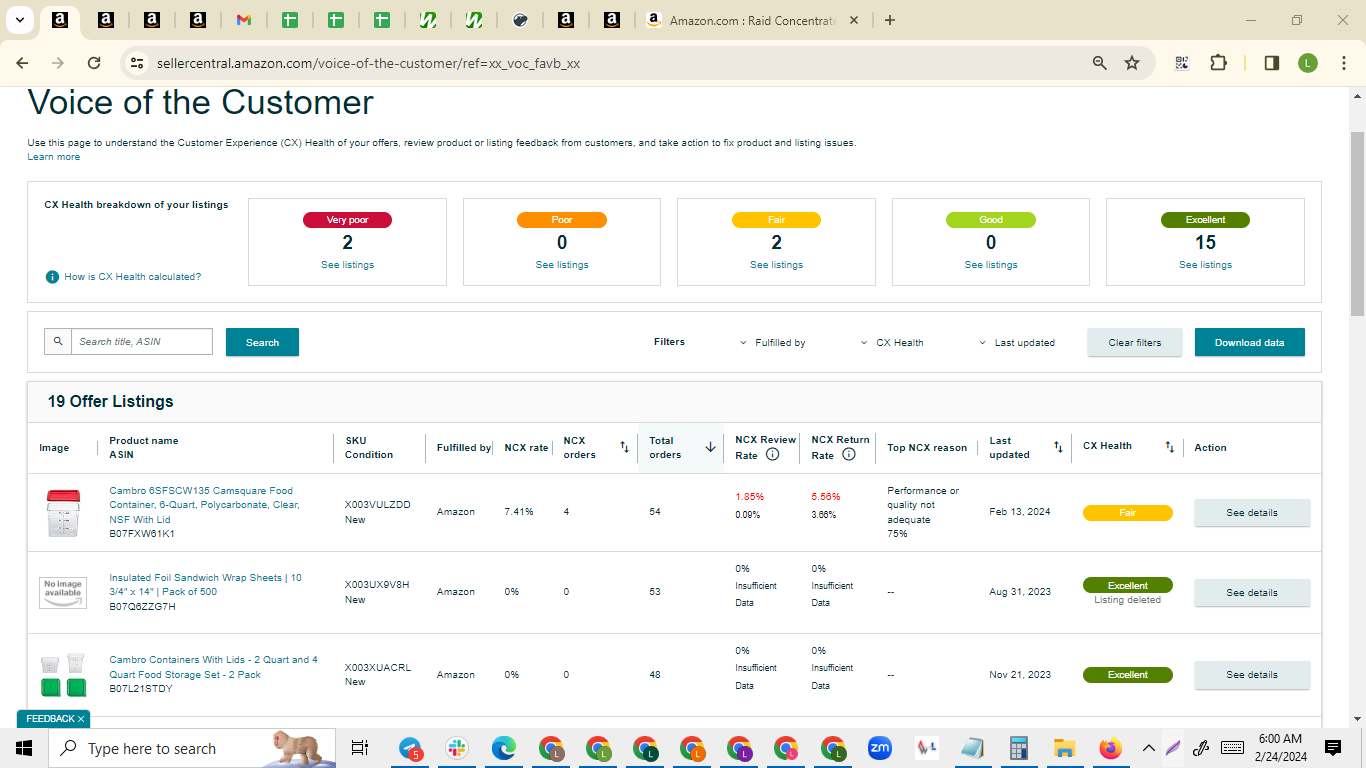1366x768 pixels.
Task: See listings under the Excellent category
Action: [1206, 265]
